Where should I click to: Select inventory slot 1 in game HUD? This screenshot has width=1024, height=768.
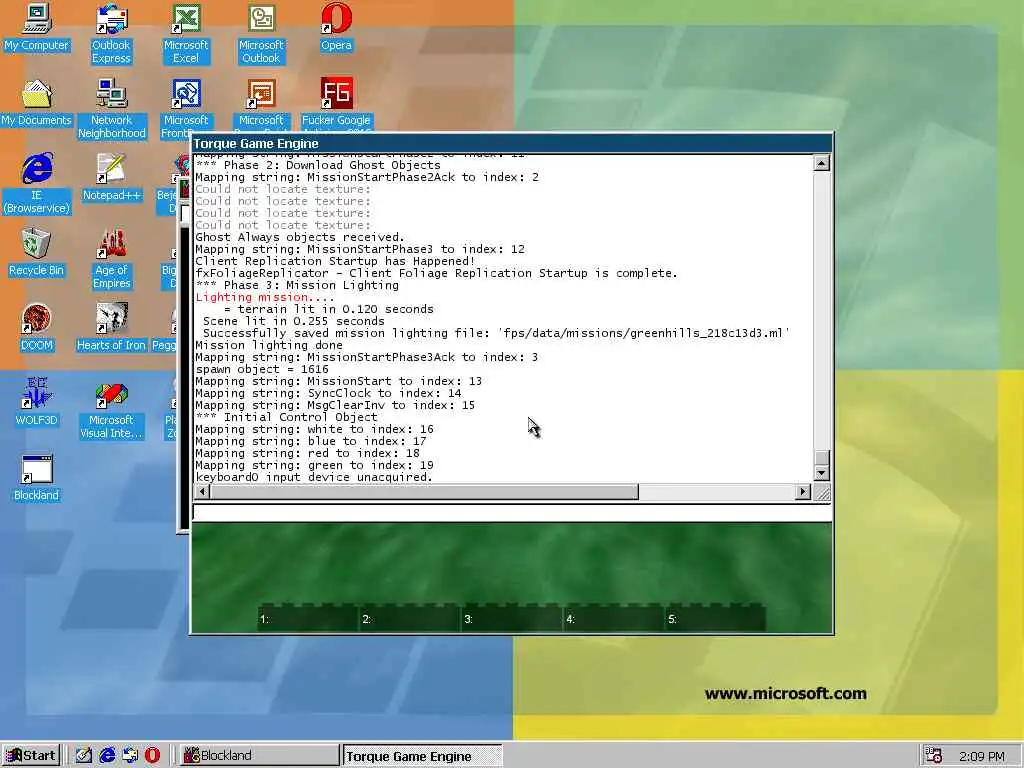click(309, 618)
